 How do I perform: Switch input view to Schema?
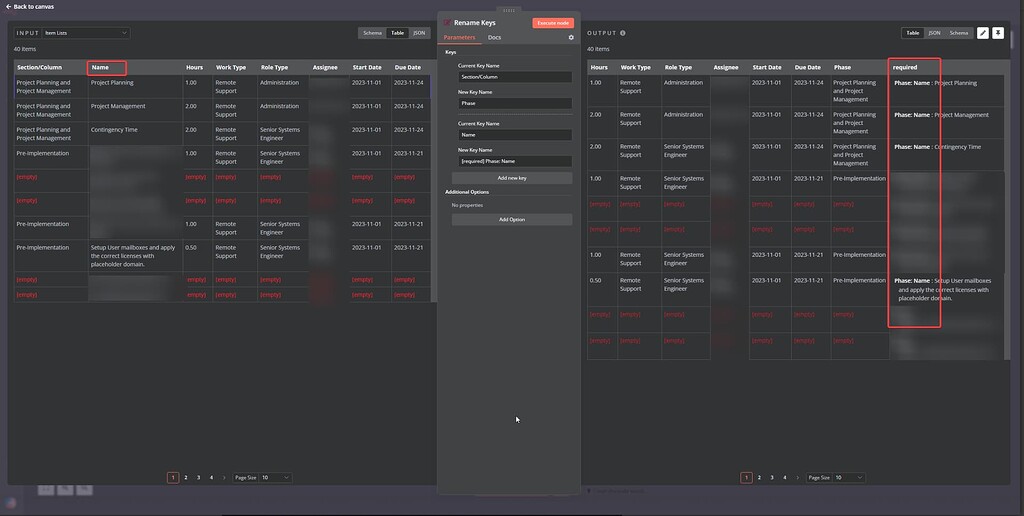pos(372,33)
